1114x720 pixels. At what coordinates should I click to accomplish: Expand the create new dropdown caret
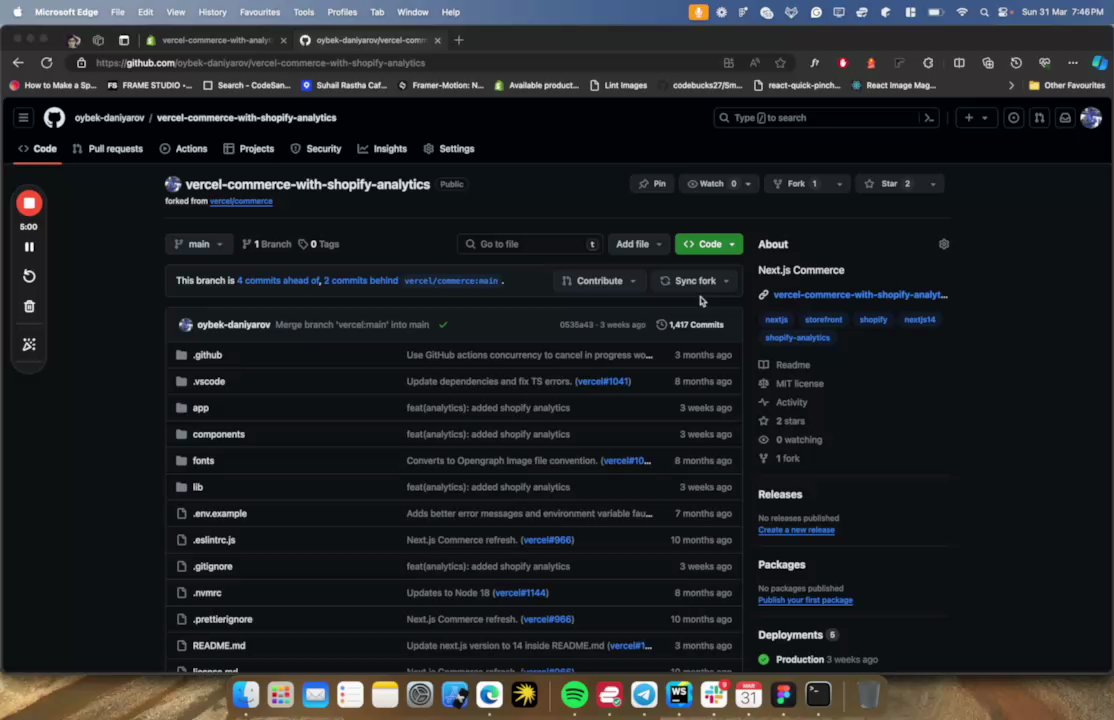pyautogui.click(x=985, y=118)
